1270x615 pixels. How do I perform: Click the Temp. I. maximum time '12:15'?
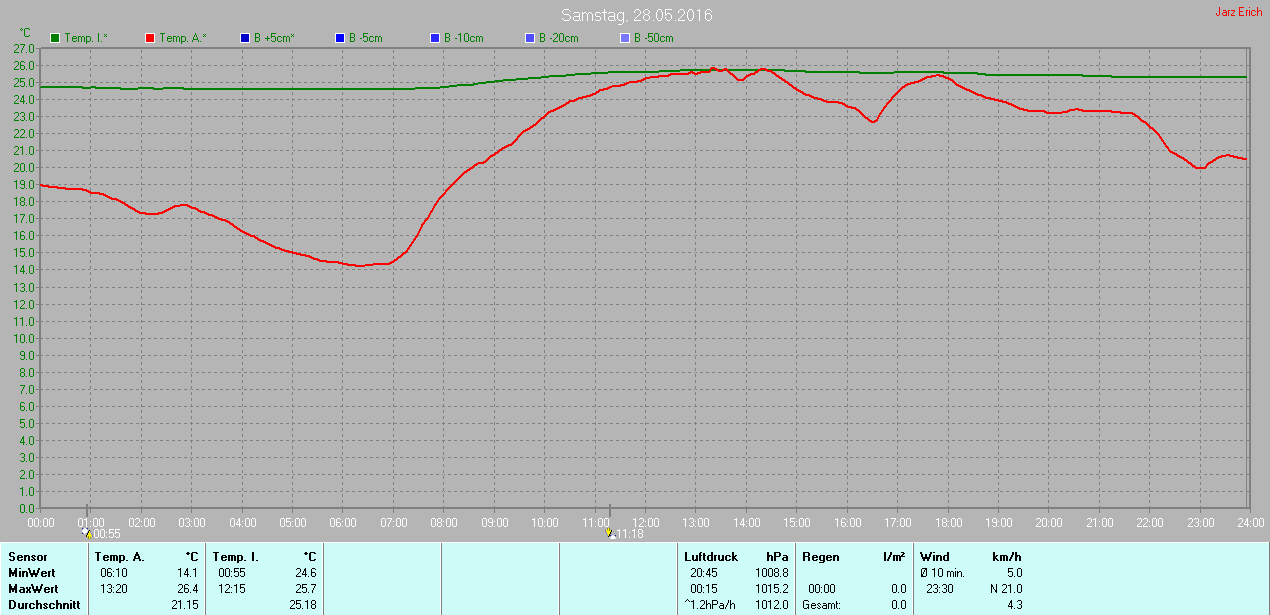(x=231, y=589)
